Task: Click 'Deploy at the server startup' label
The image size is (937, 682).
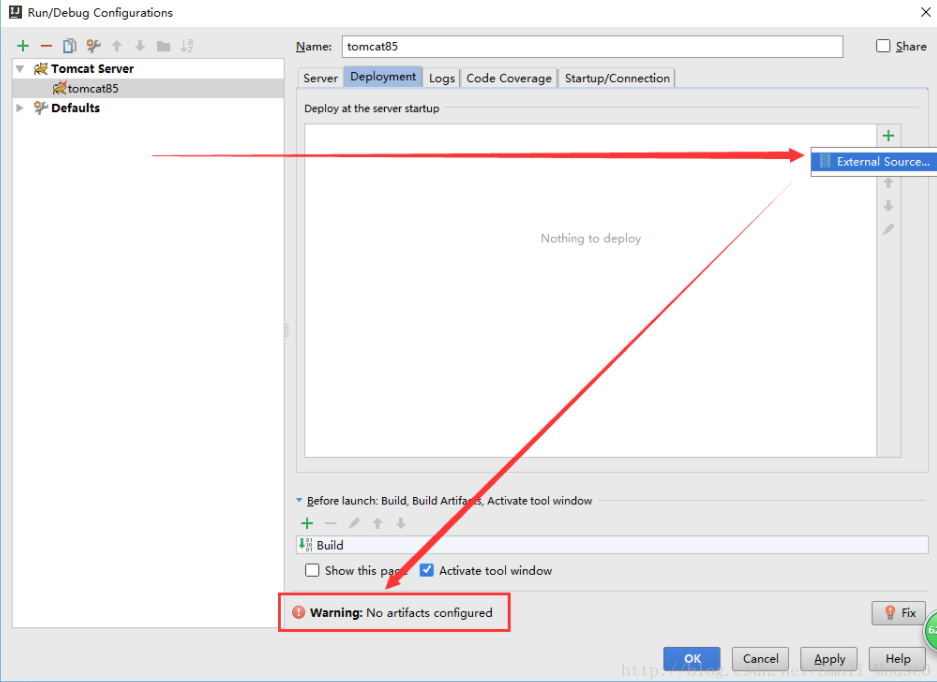Action: point(372,108)
